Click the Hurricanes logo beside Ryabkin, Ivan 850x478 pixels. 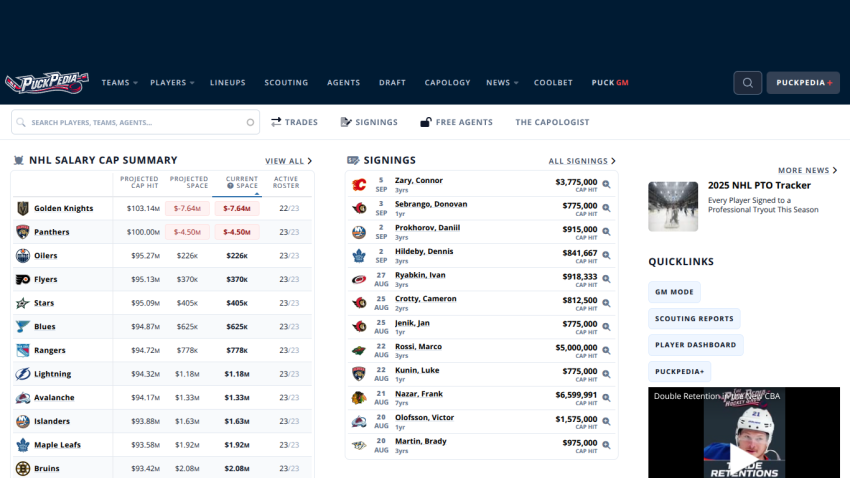359,280
